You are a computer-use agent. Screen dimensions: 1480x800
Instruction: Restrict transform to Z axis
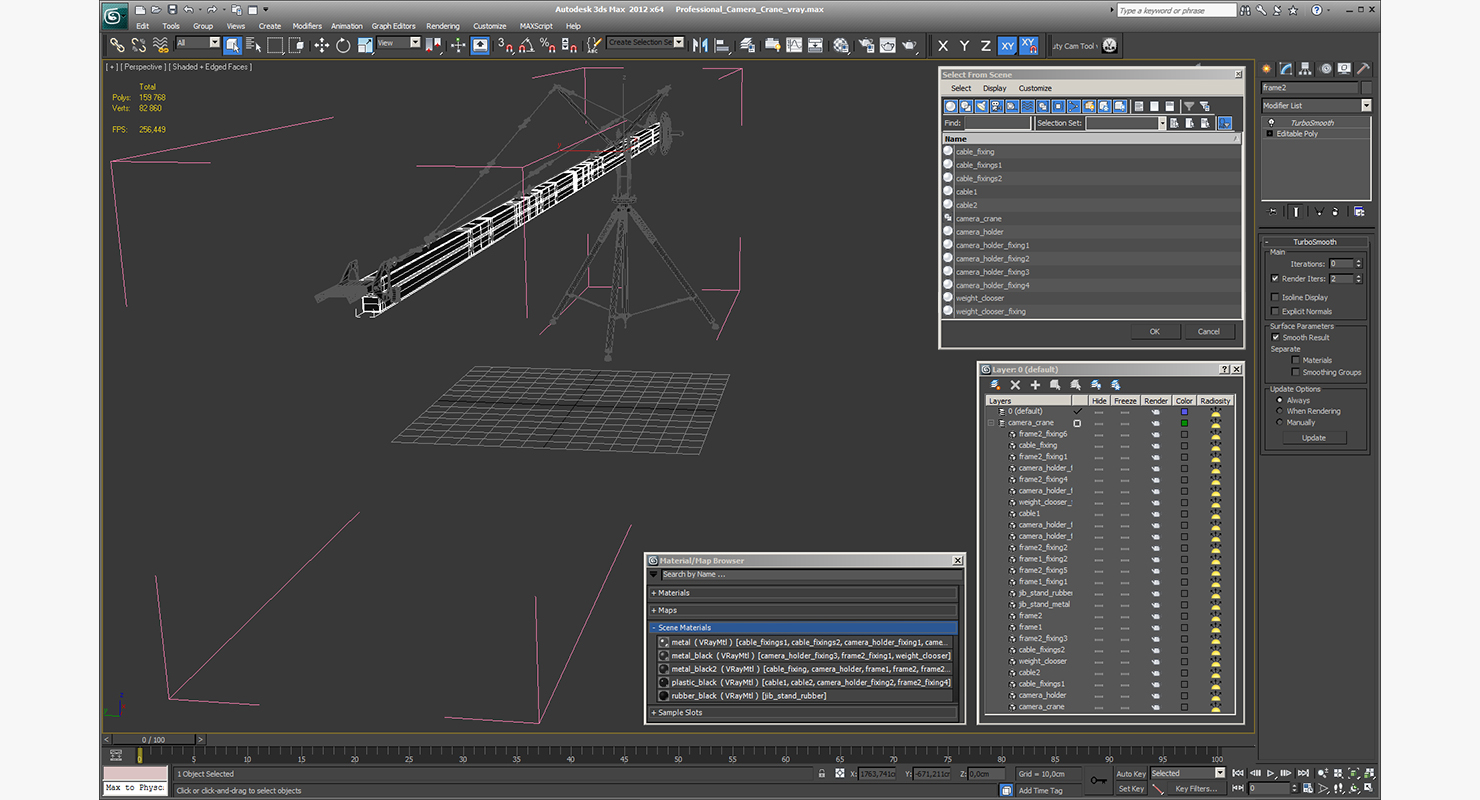(x=985, y=46)
